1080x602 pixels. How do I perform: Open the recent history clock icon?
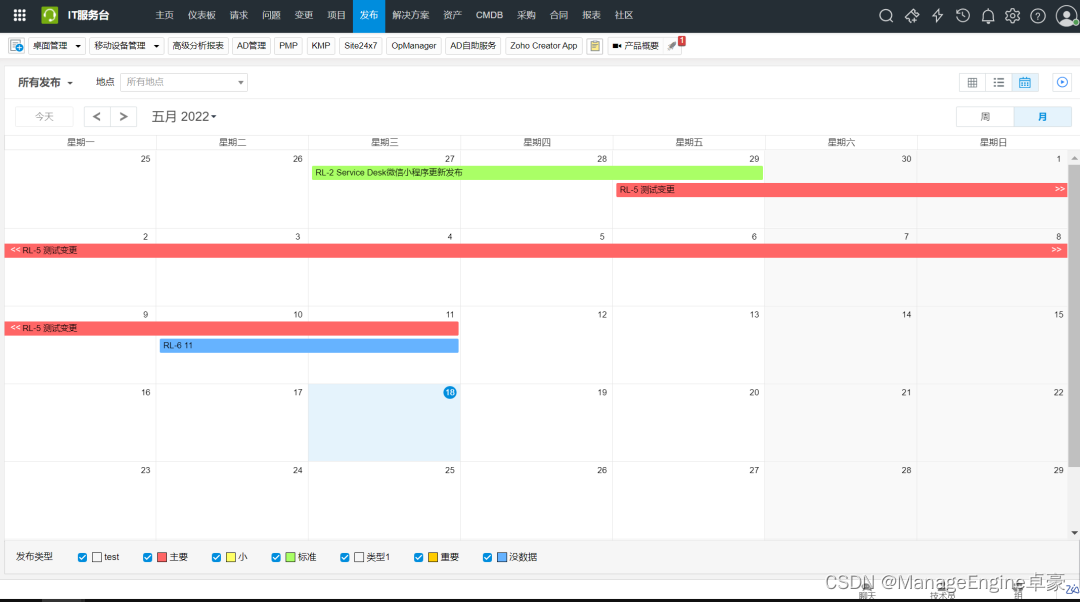pos(962,15)
